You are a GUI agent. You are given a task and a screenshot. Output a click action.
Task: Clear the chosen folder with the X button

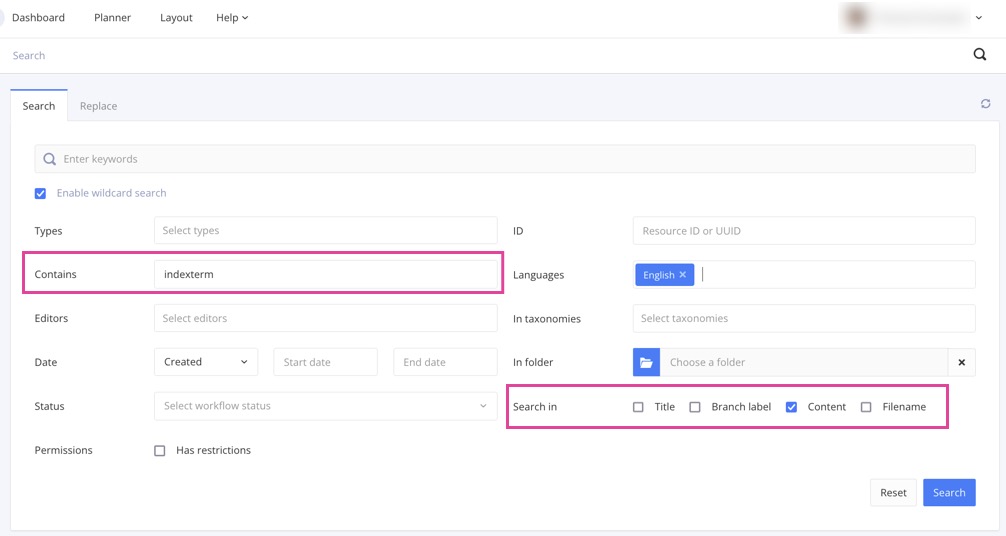(961, 362)
